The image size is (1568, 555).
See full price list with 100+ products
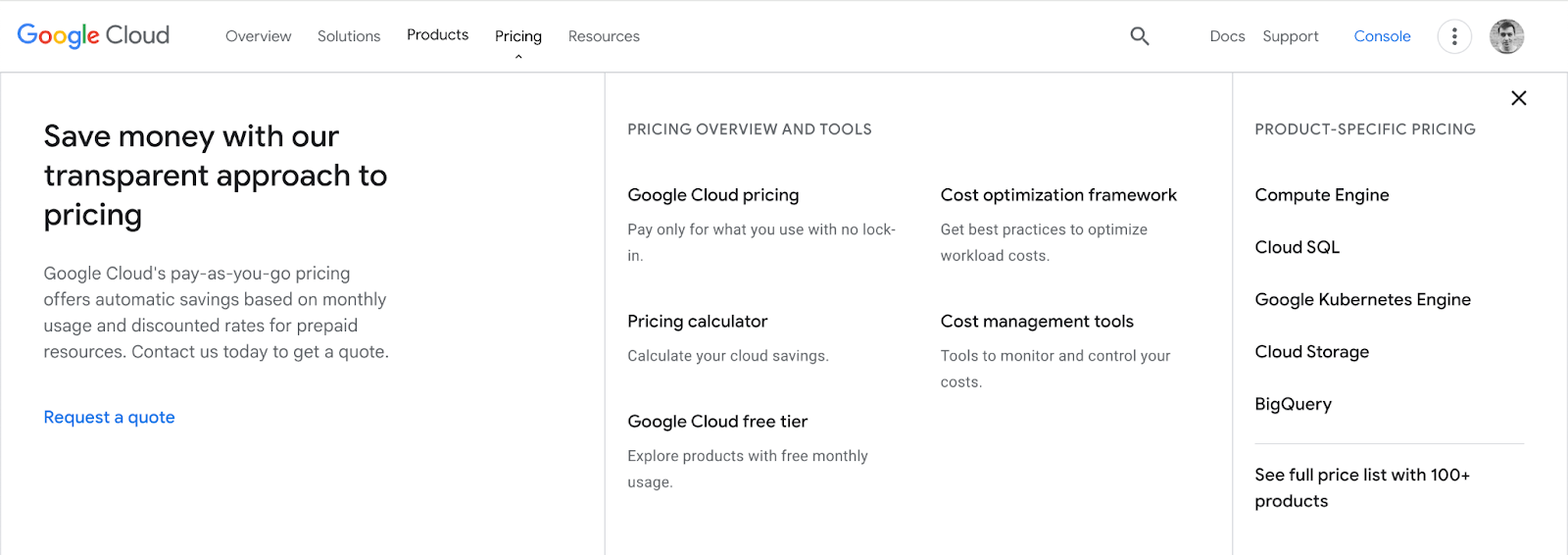[1362, 487]
